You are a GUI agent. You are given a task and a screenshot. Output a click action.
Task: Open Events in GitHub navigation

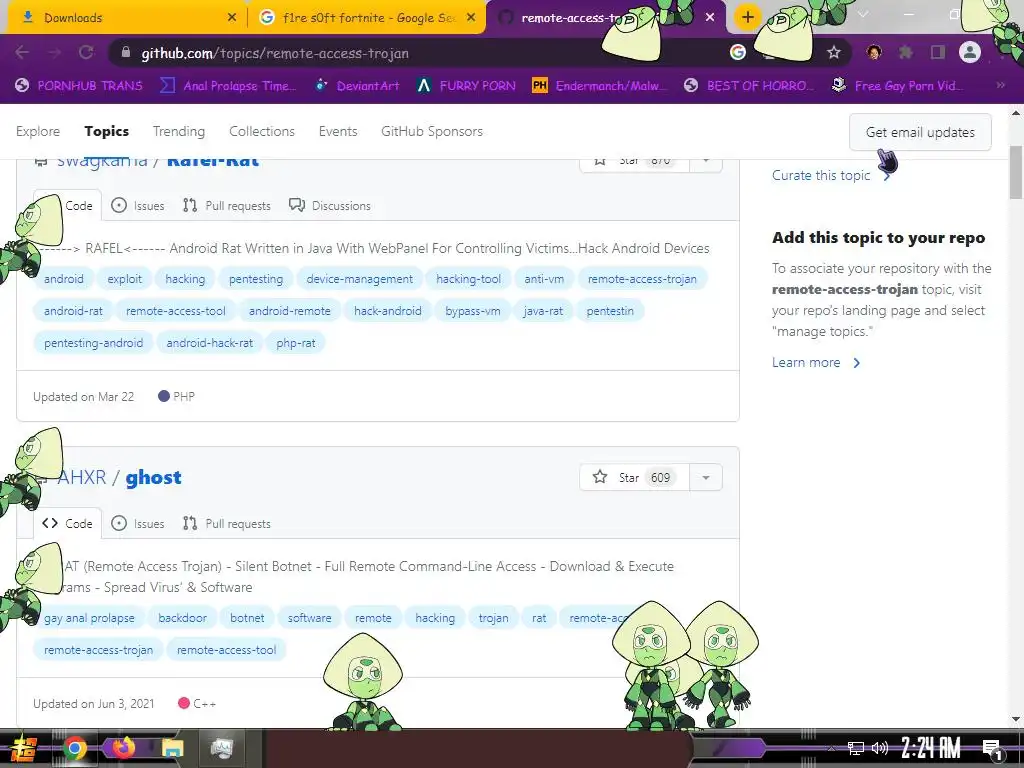click(x=338, y=131)
